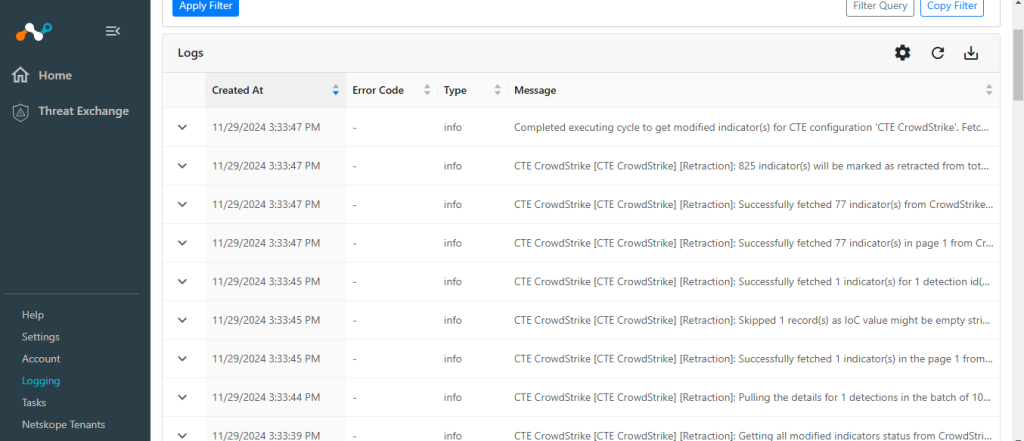Download logs using the download icon
Image resolution: width=1024 pixels, height=441 pixels.
[x=971, y=54]
